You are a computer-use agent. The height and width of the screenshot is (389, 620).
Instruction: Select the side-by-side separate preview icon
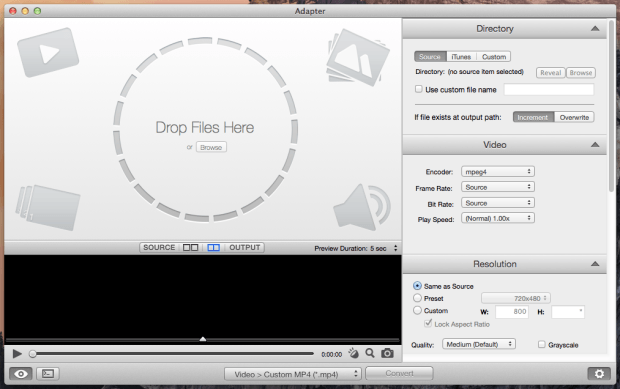(x=190, y=247)
